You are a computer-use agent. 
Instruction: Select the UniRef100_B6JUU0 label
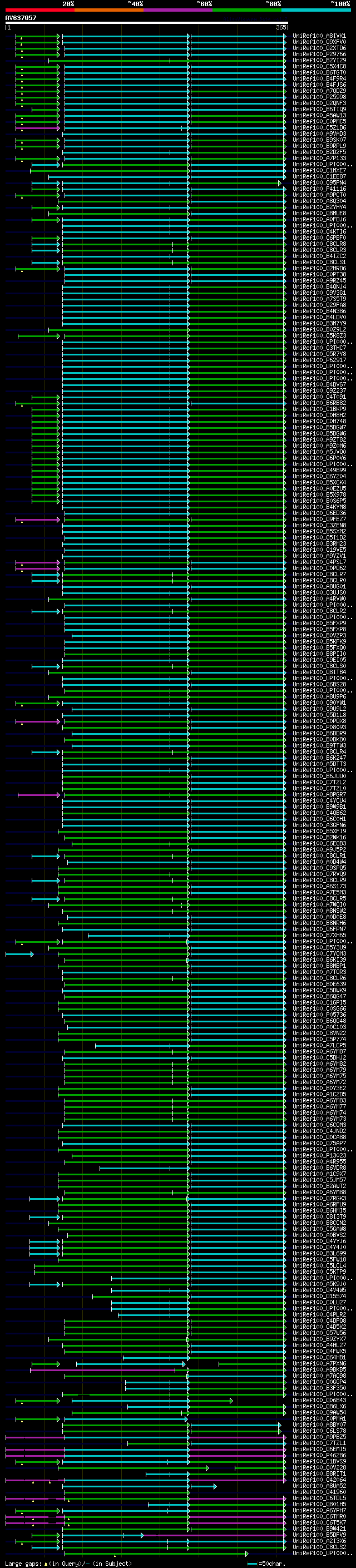click(319, 776)
